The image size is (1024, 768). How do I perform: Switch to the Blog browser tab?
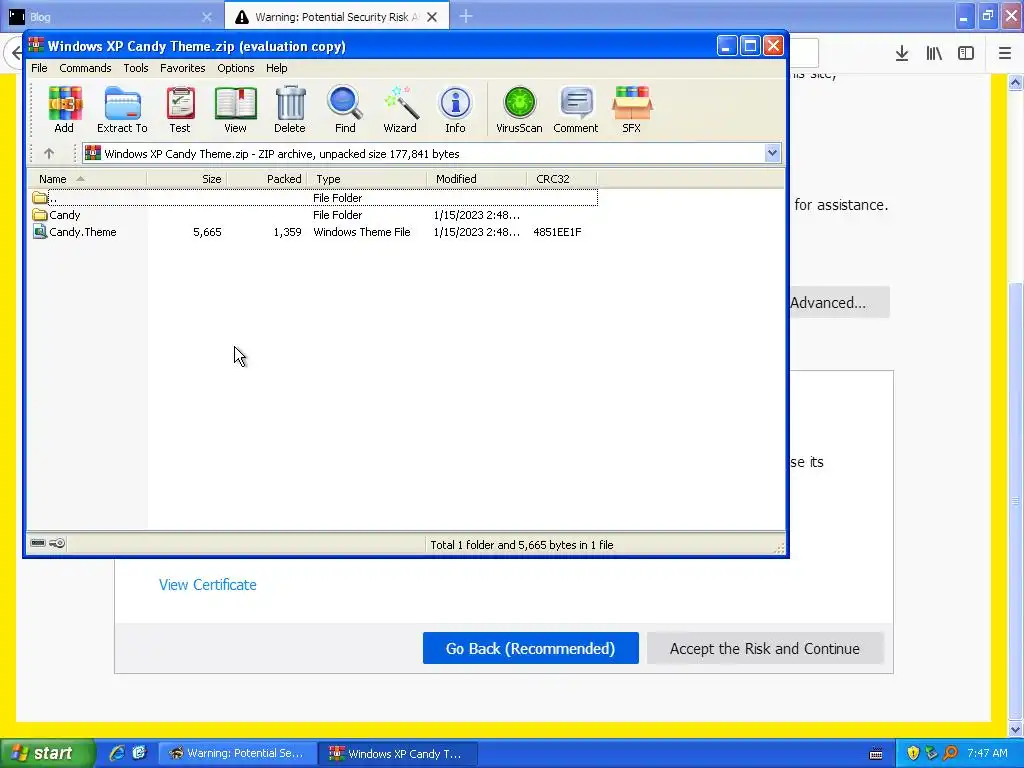pos(111,16)
